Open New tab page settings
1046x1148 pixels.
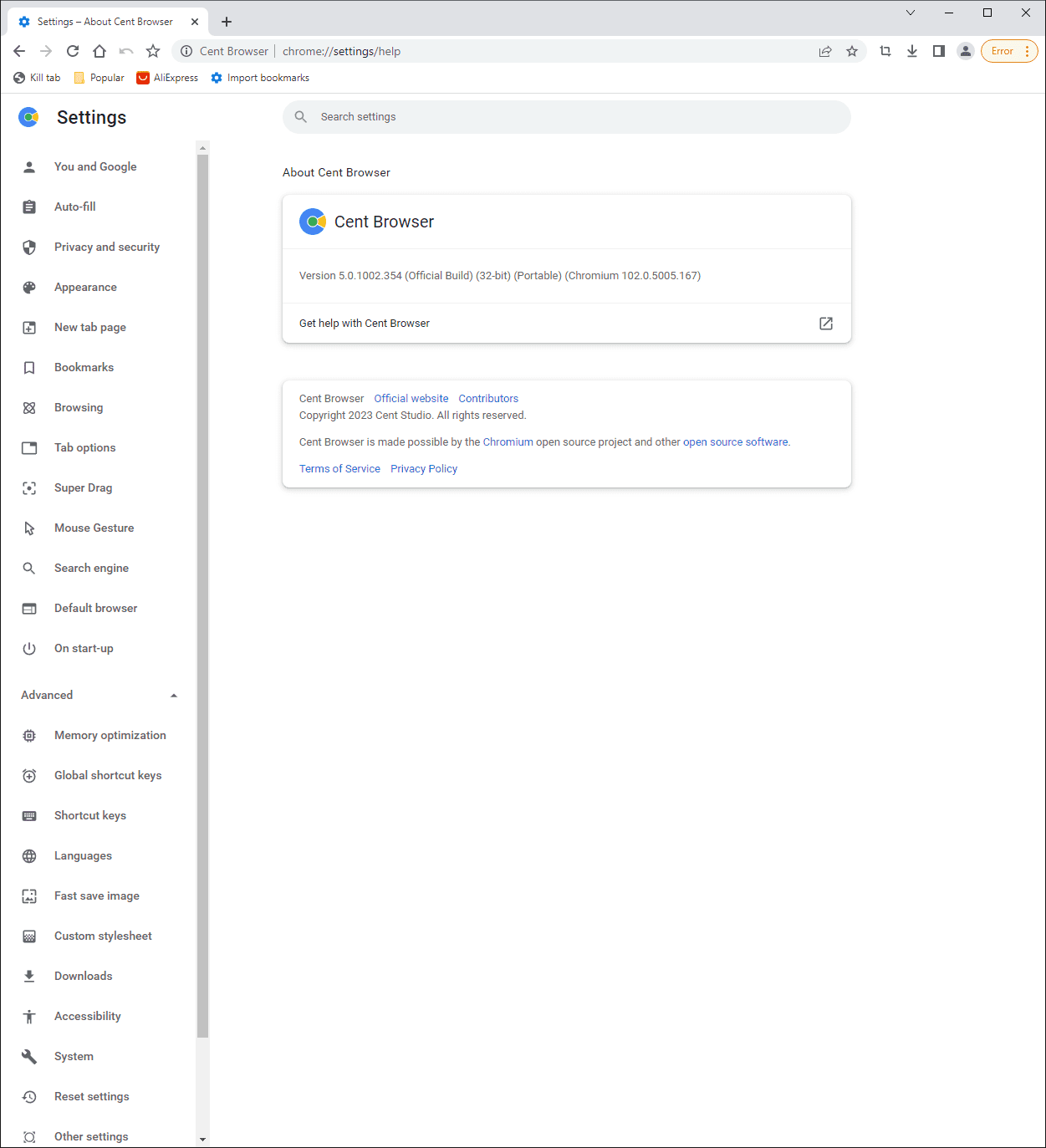pos(90,327)
